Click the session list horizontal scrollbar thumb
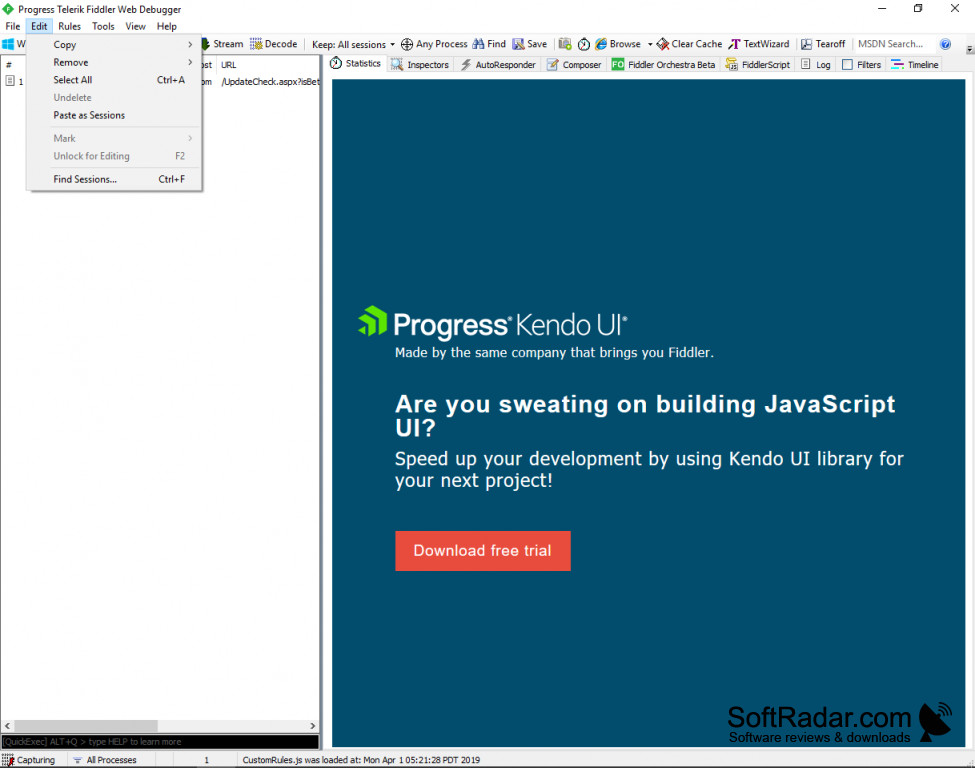 pyautogui.click(x=86, y=726)
